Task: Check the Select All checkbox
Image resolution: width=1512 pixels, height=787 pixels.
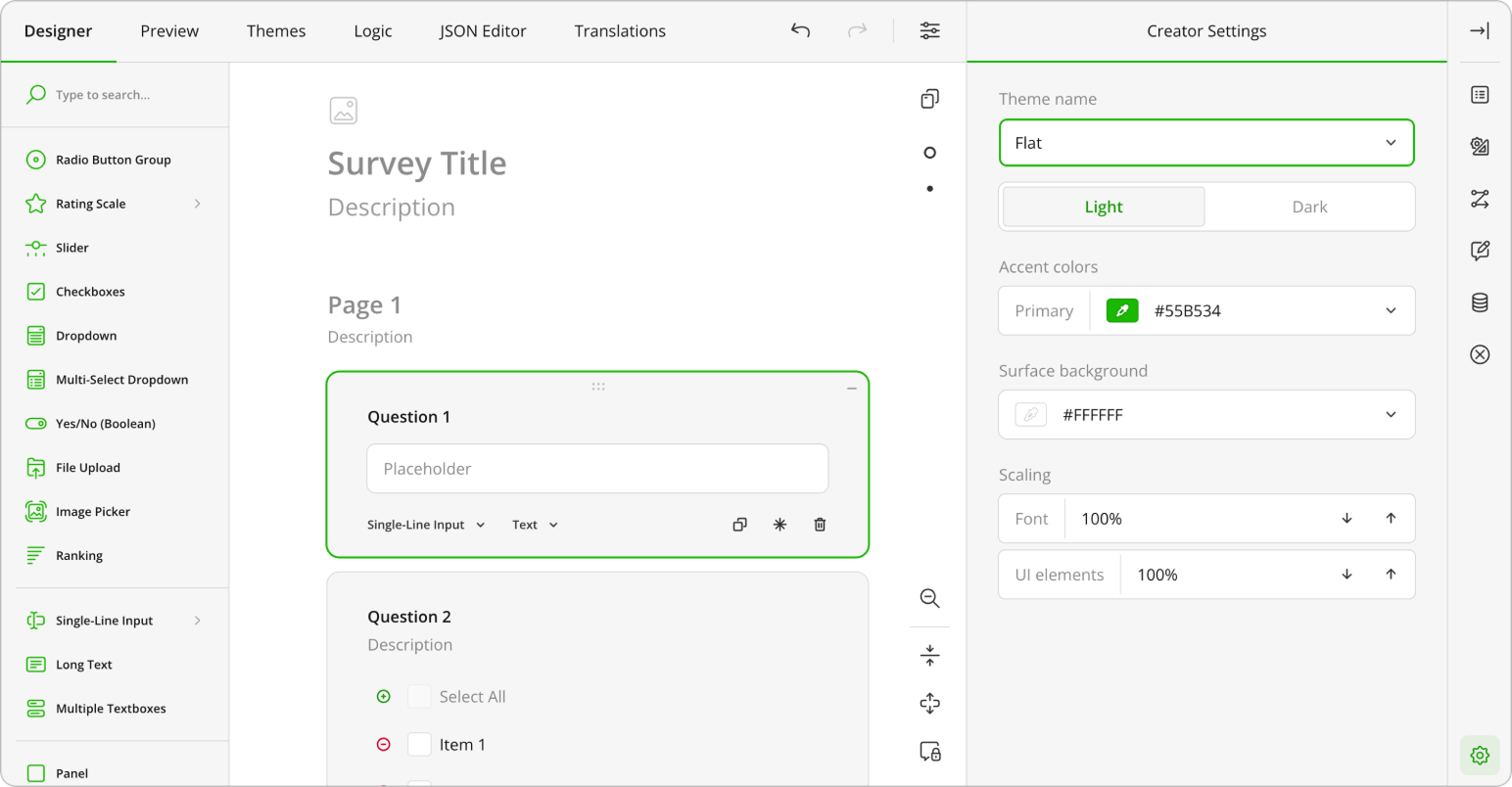Action: [x=419, y=696]
